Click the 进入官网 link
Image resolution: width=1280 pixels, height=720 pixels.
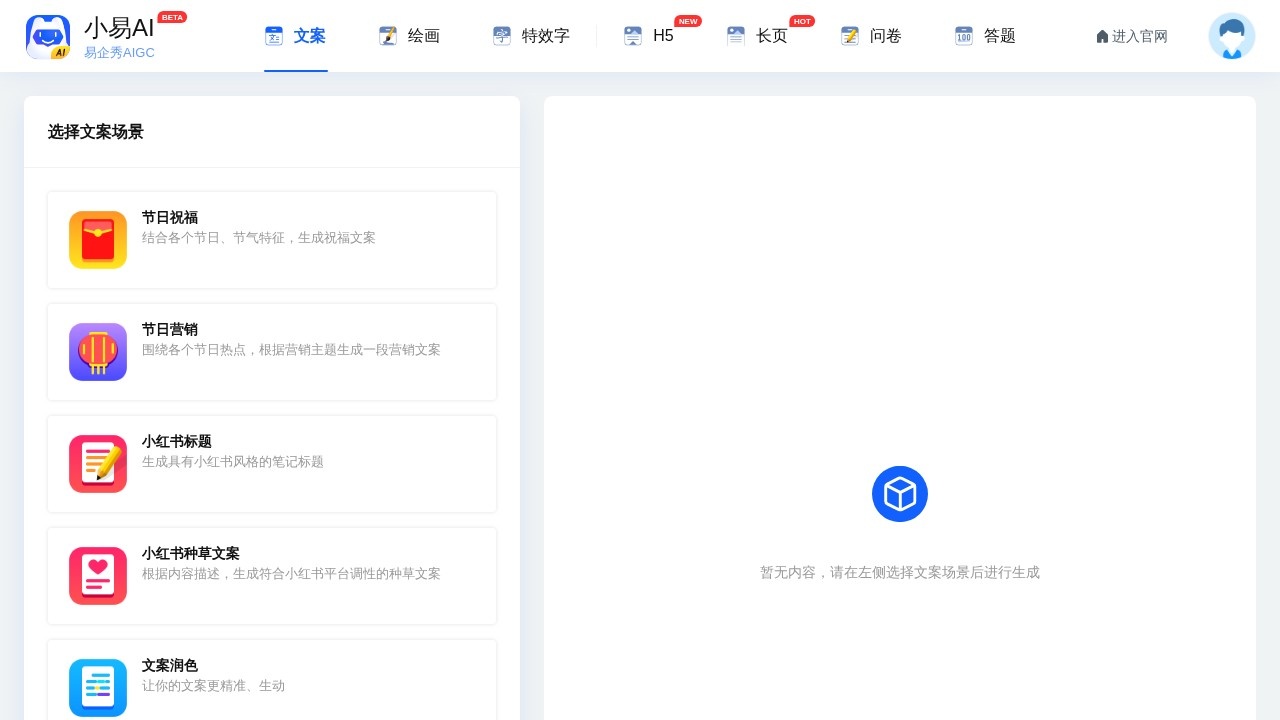[1131, 36]
